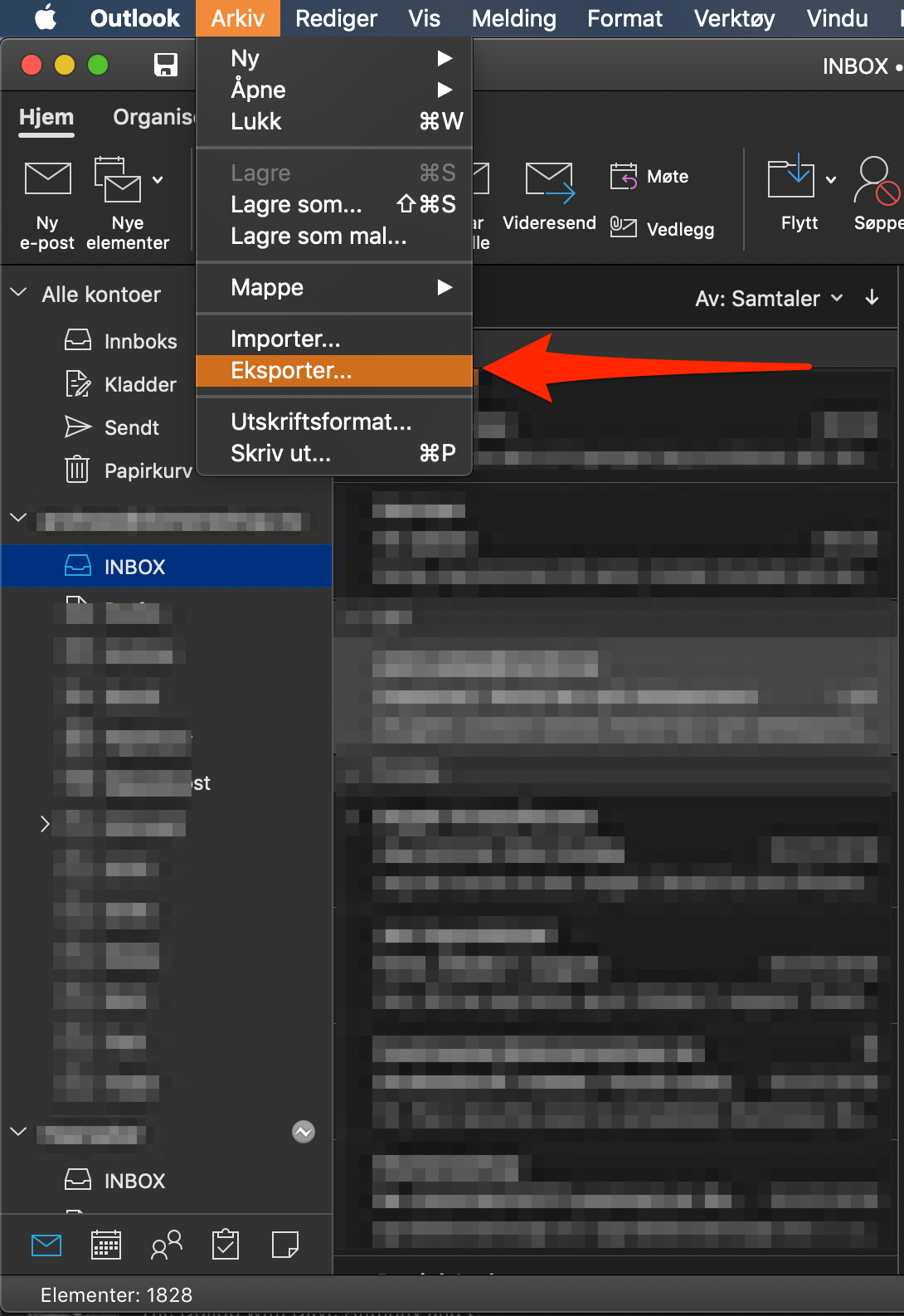Choose Eksporter... in the Arkiv menu

click(x=333, y=371)
